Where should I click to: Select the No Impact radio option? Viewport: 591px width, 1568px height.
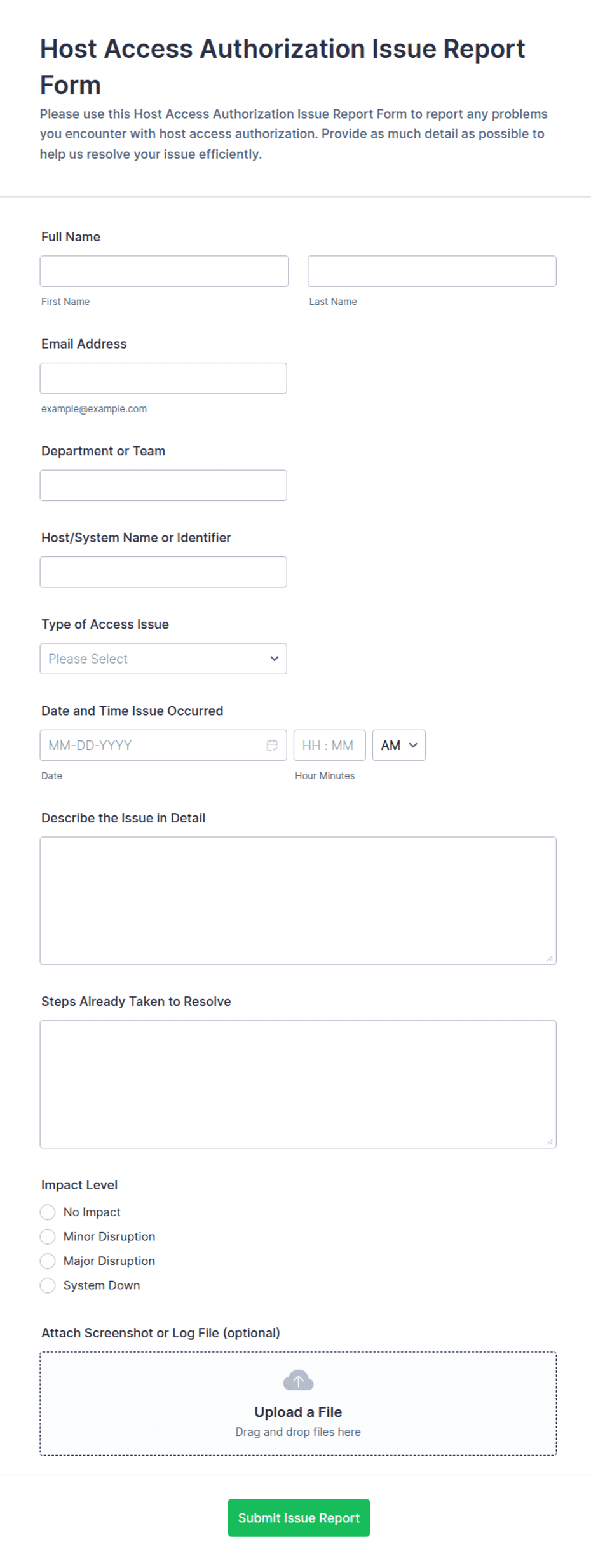pos(48,1212)
